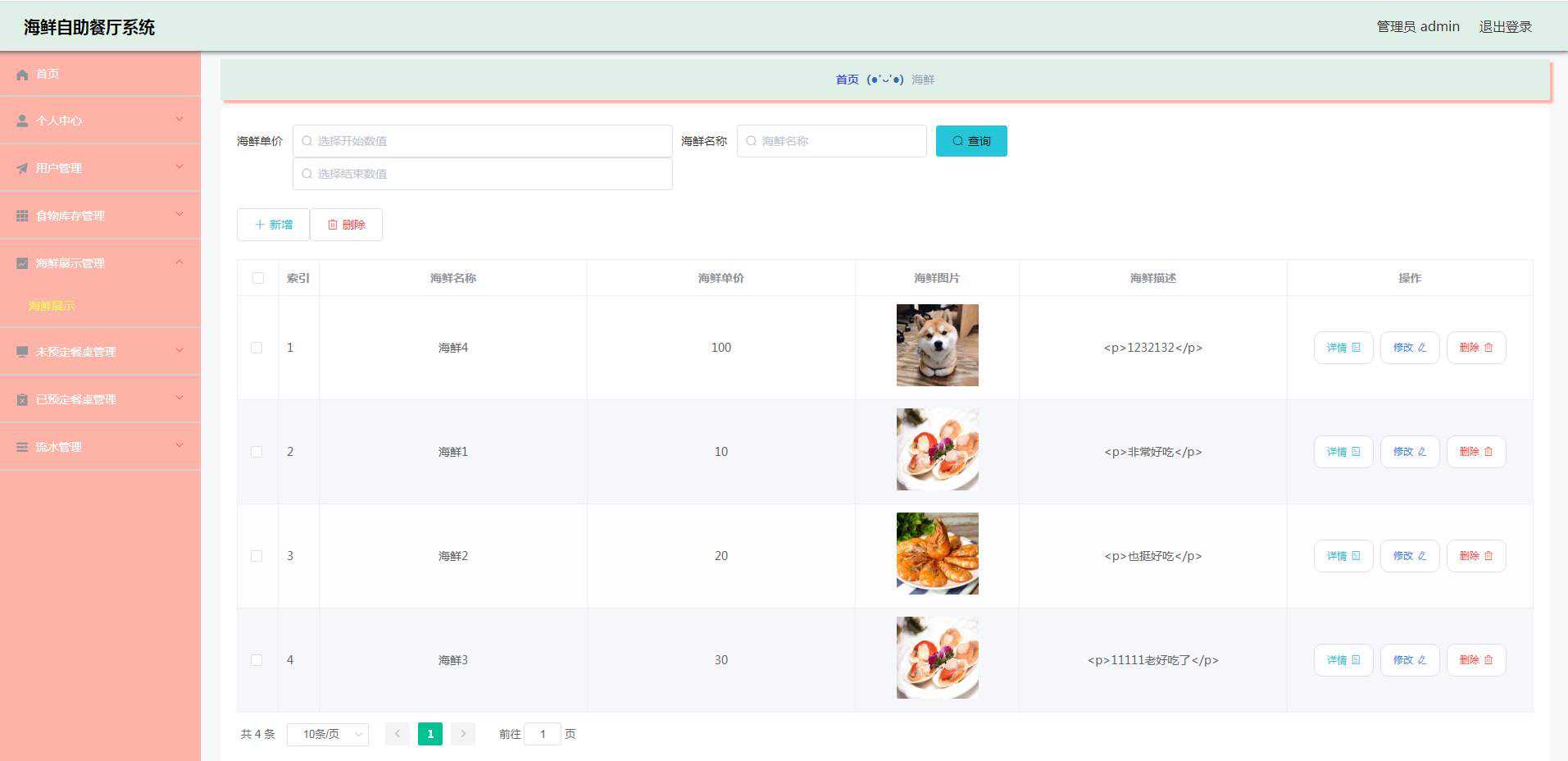Select the 海鲜展示 submenu item
Screen dimensions: 1568x761
point(52,306)
